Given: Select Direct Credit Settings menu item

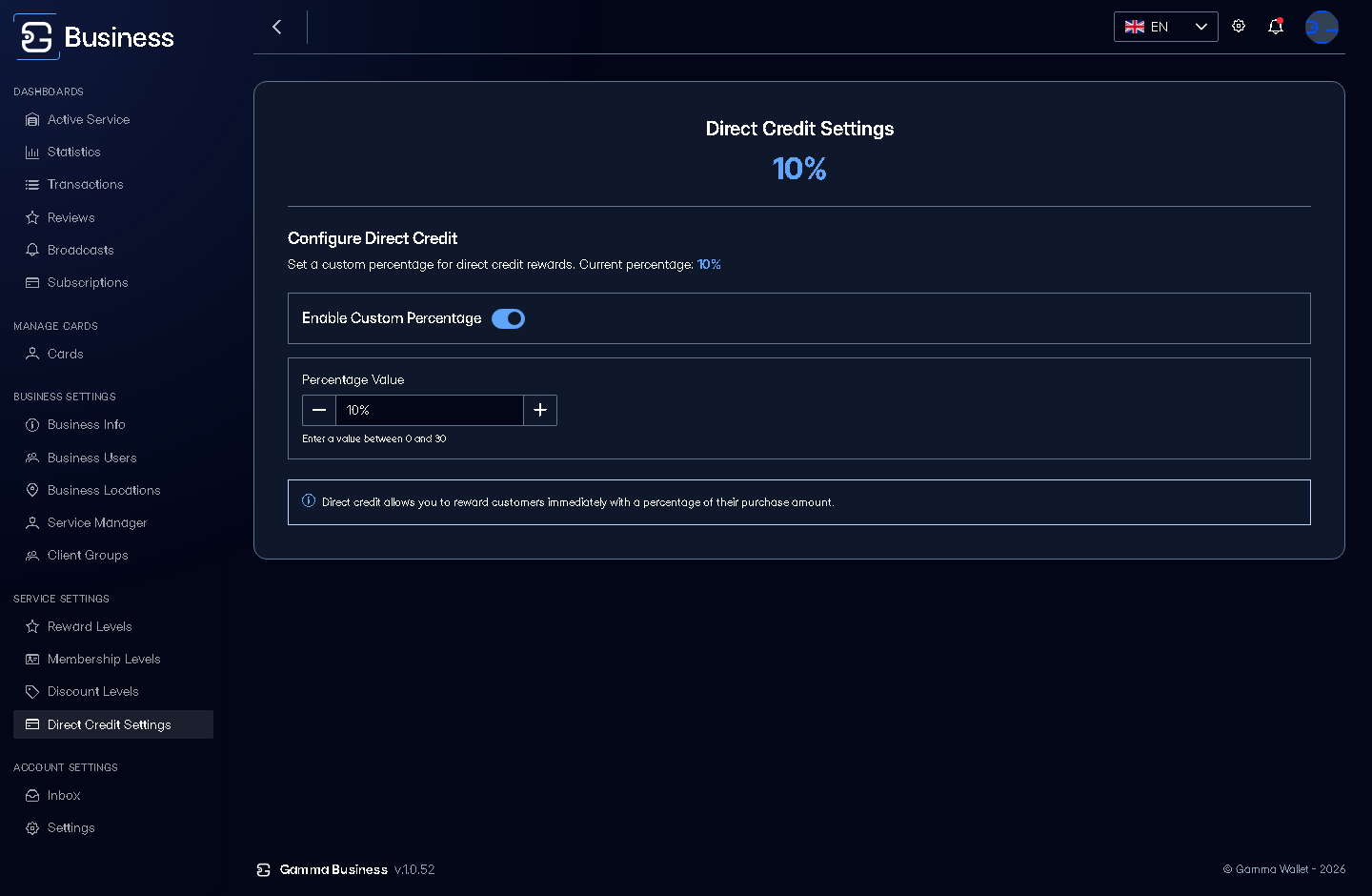Looking at the screenshot, I should 113,724.
